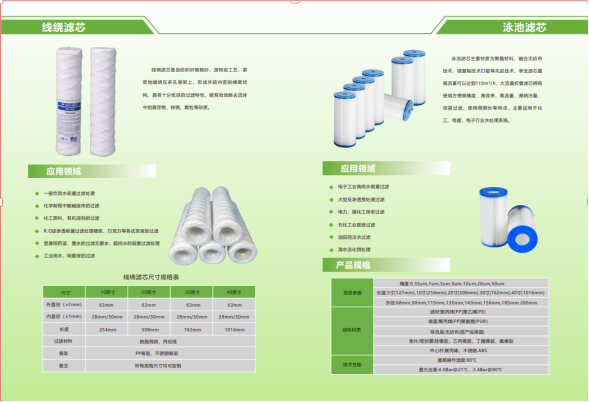
Task: Click the 40英寸 column header
Action: coord(234,292)
